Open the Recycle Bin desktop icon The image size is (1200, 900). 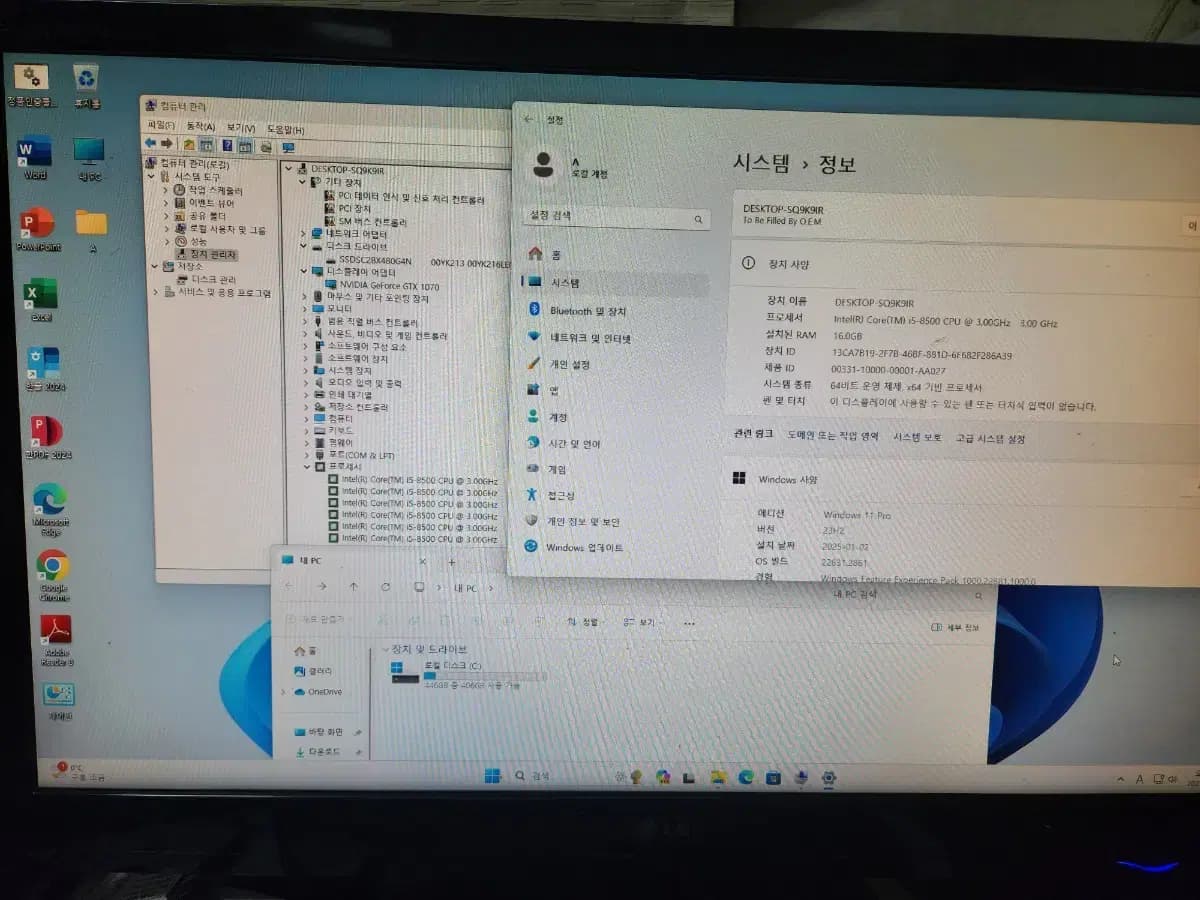tap(87, 78)
